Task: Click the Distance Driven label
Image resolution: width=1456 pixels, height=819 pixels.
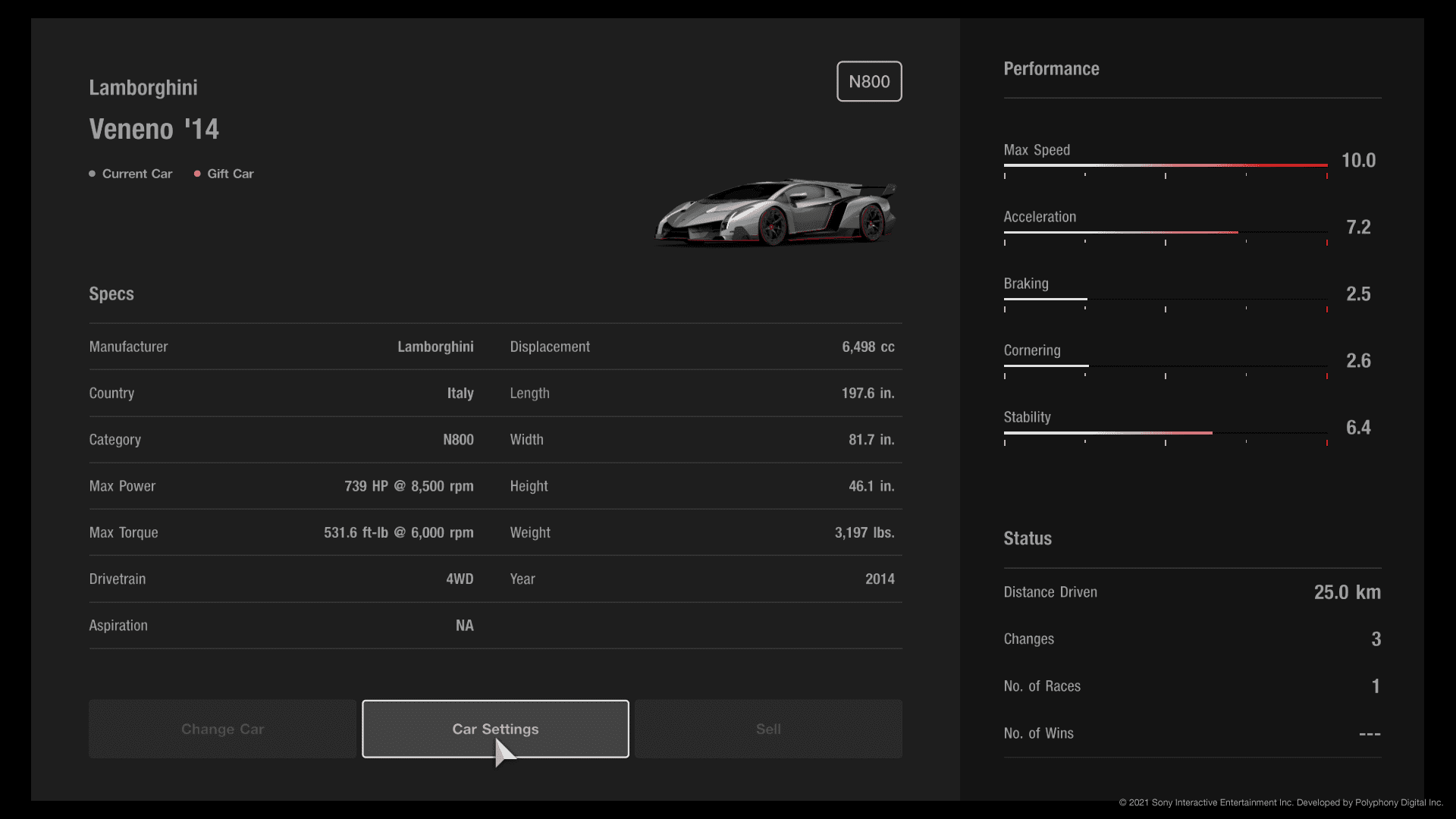Action: click(1050, 592)
